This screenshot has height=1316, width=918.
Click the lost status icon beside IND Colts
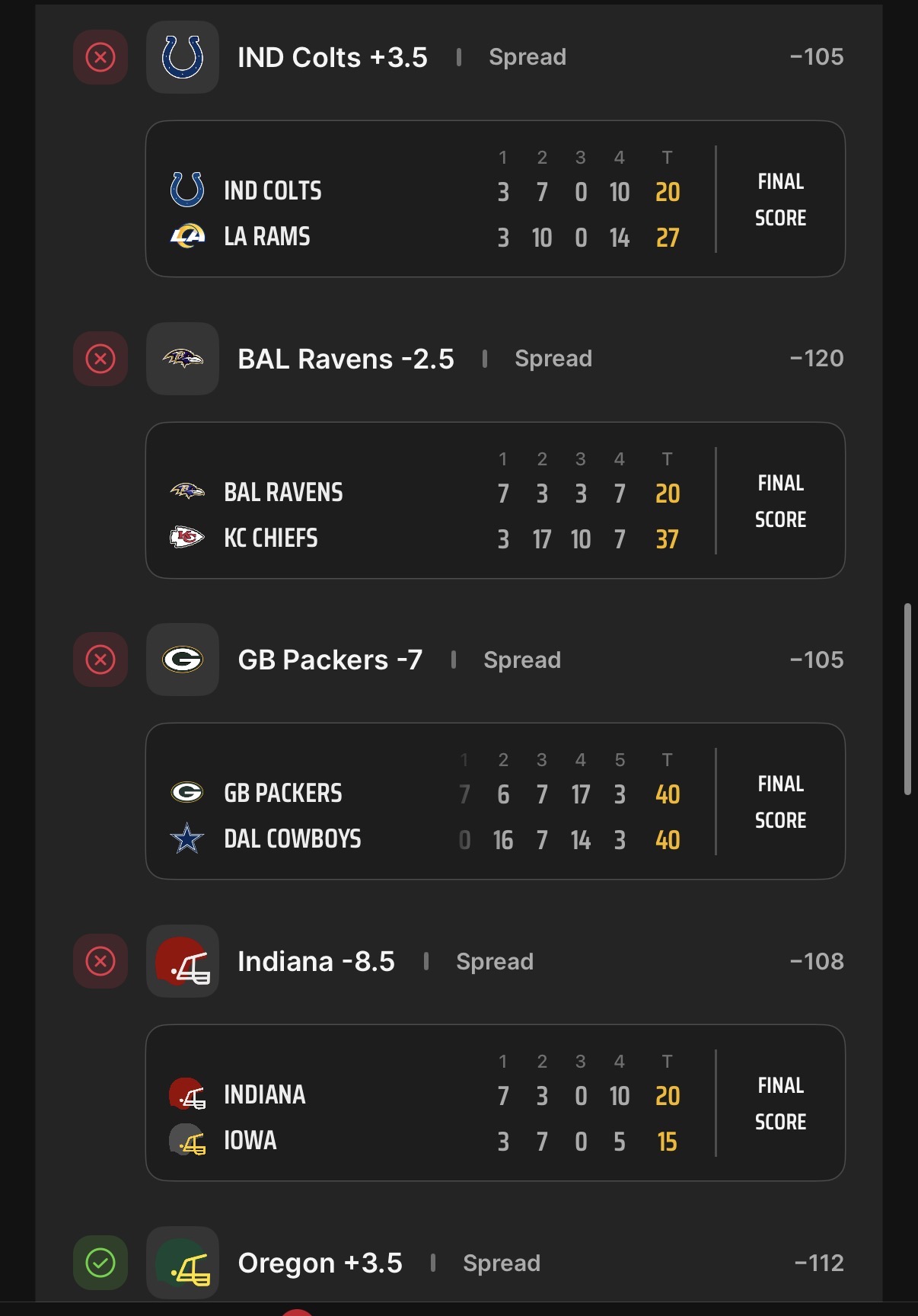[100, 57]
